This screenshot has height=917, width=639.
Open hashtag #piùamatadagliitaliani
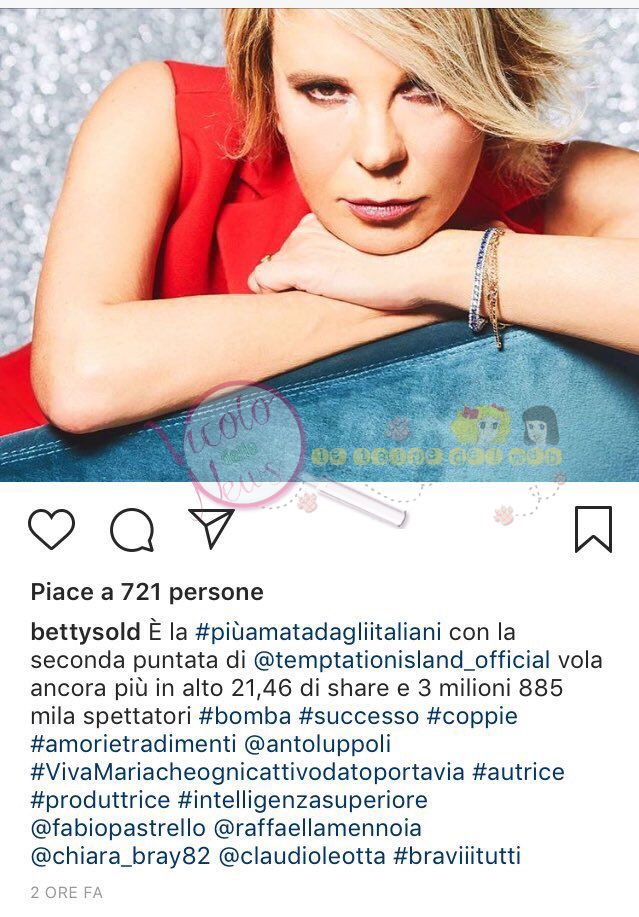318,632
